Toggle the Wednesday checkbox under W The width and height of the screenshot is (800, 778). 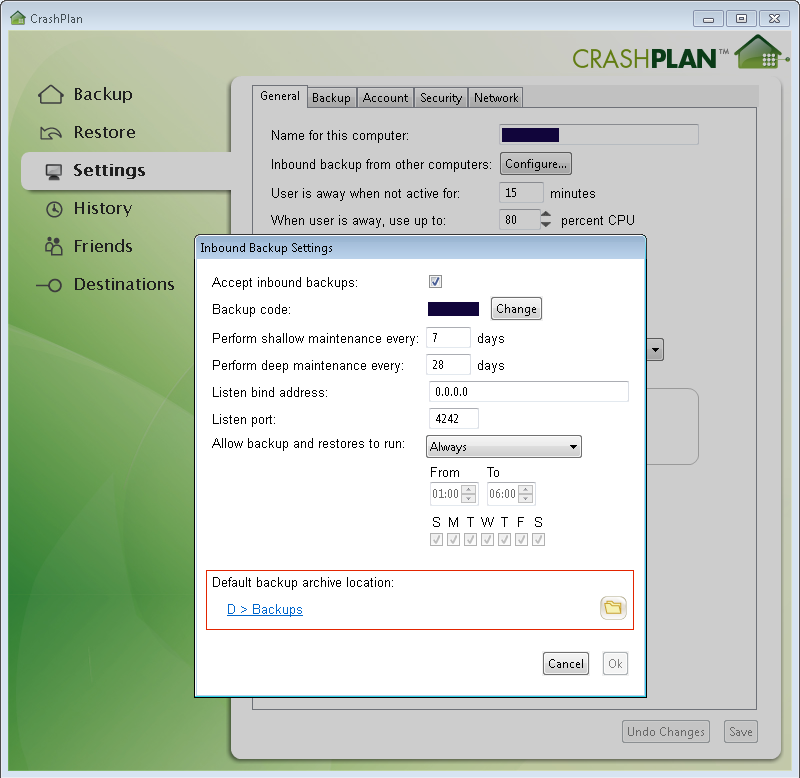pyautogui.click(x=487, y=539)
